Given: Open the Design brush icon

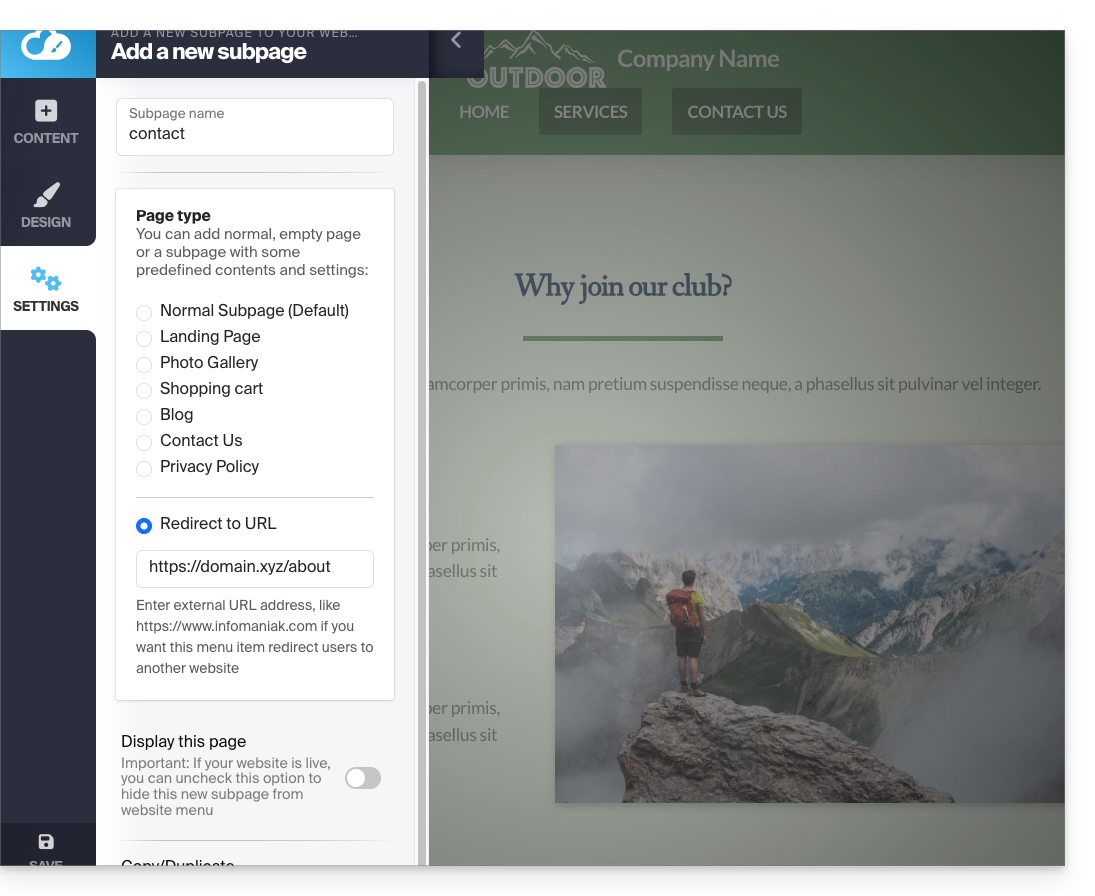Looking at the screenshot, I should click(x=46, y=195).
